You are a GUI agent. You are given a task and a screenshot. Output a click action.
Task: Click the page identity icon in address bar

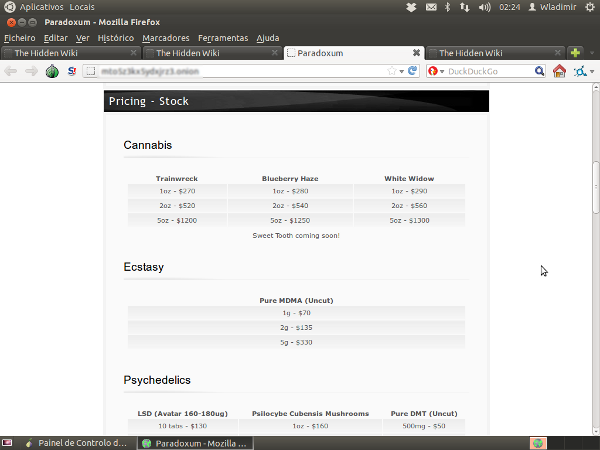(x=90, y=71)
